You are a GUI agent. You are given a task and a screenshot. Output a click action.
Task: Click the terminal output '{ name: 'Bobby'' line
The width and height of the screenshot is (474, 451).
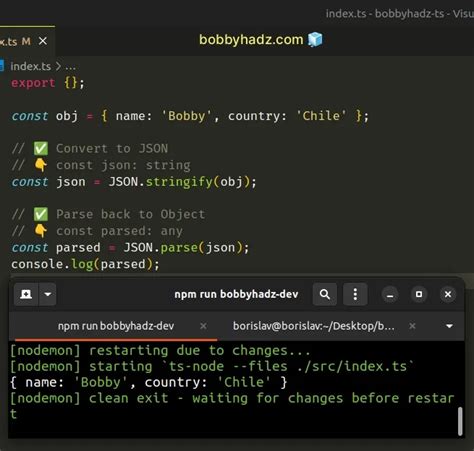(x=149, y=382)
